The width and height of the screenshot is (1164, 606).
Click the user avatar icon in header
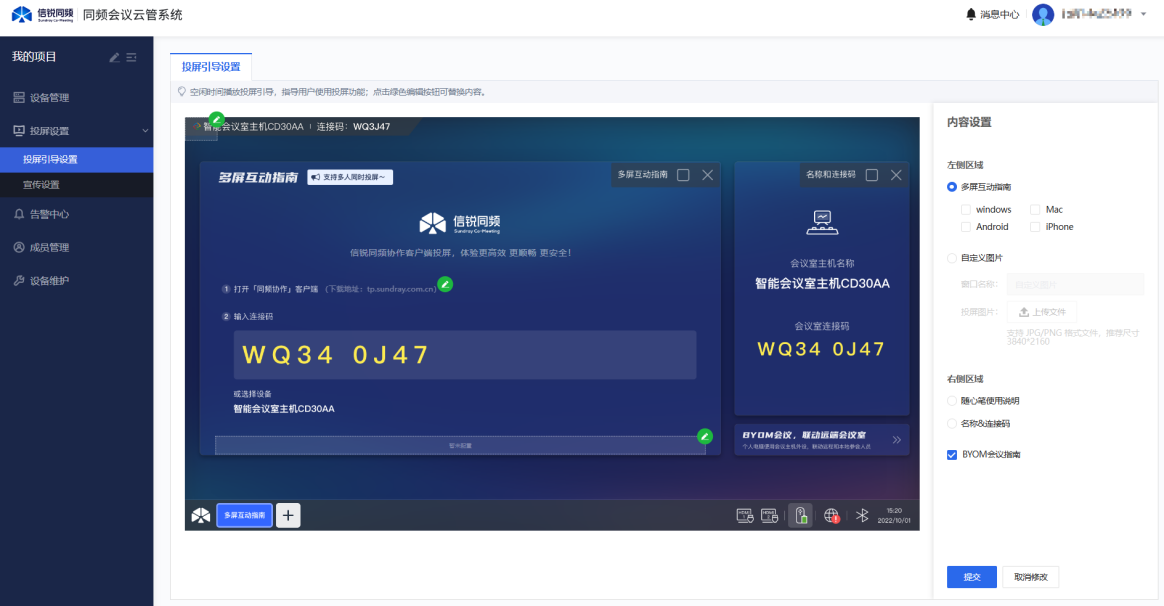(x=1043, y=14)
